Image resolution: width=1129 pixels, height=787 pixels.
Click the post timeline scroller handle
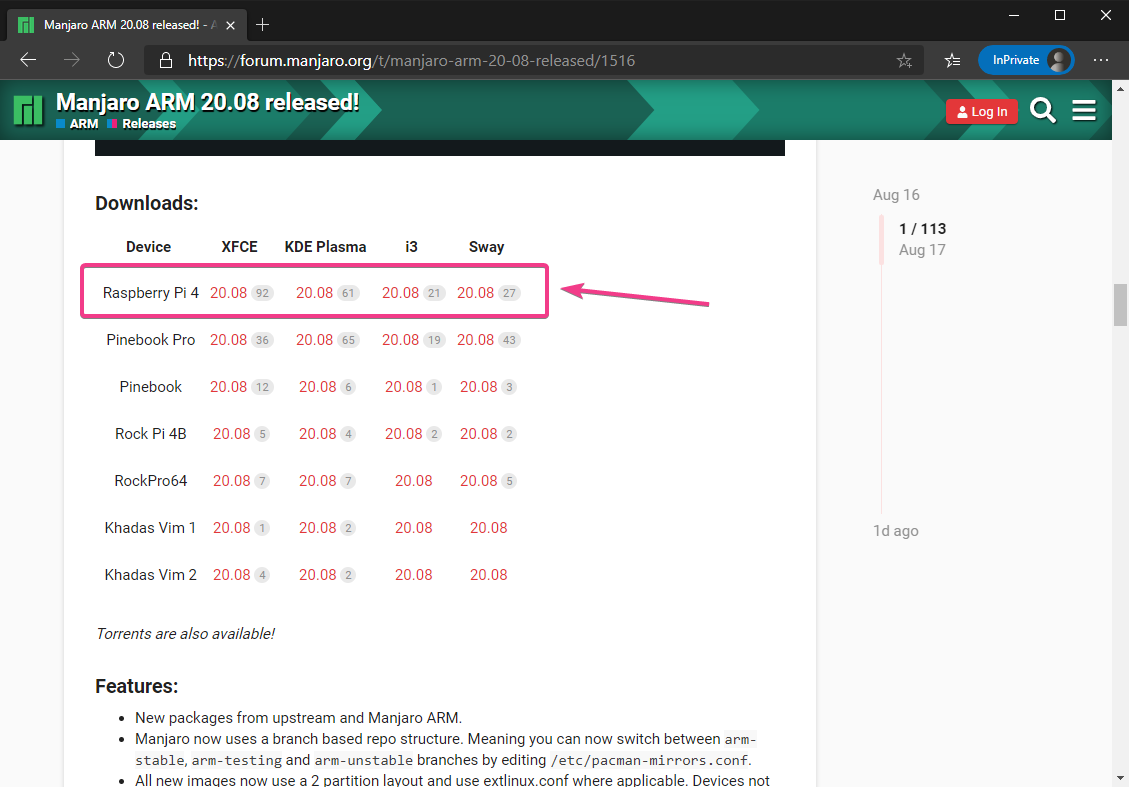pos(881,240)
